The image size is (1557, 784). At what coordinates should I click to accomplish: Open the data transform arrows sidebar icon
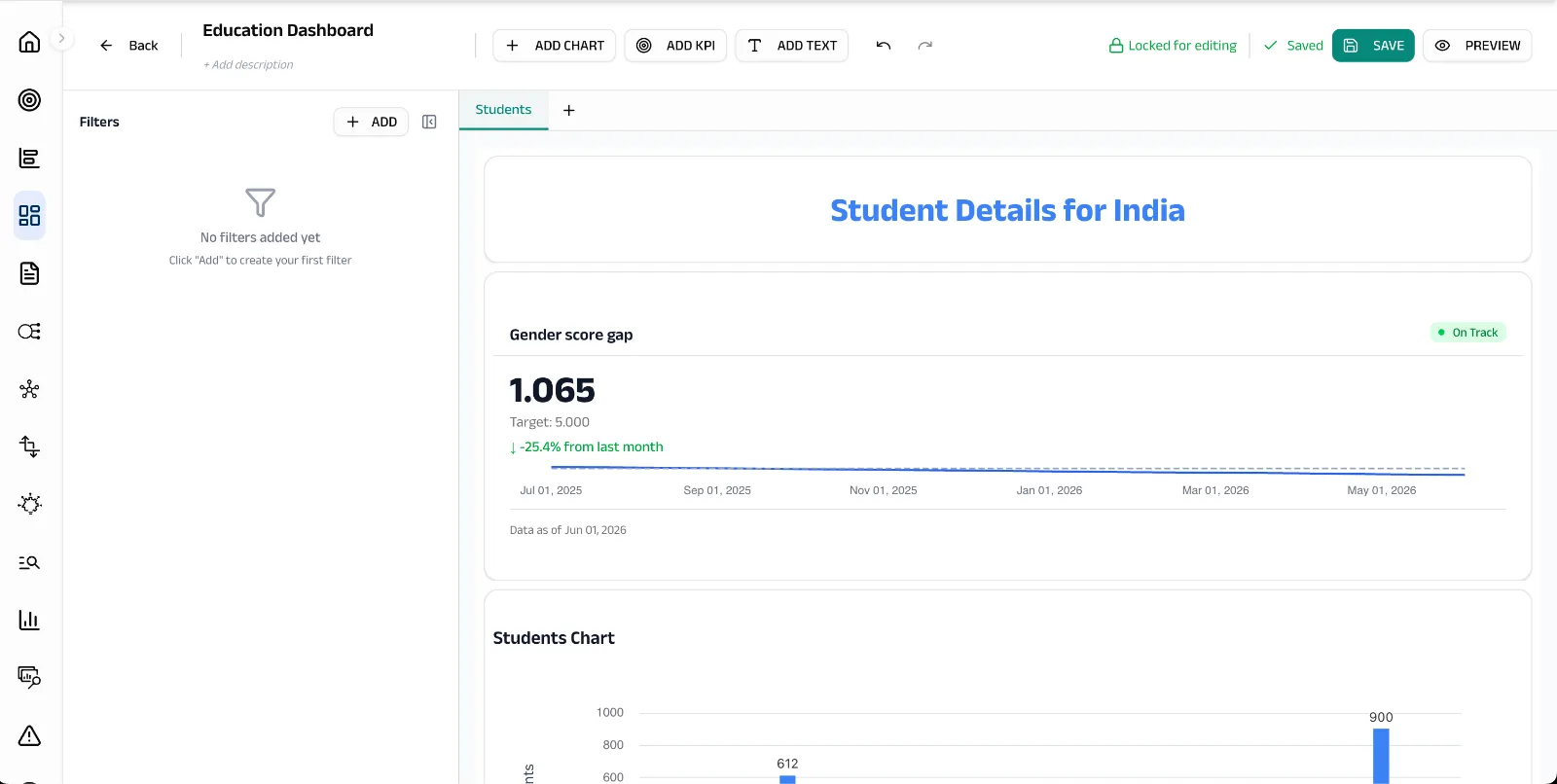pos(29,446)
